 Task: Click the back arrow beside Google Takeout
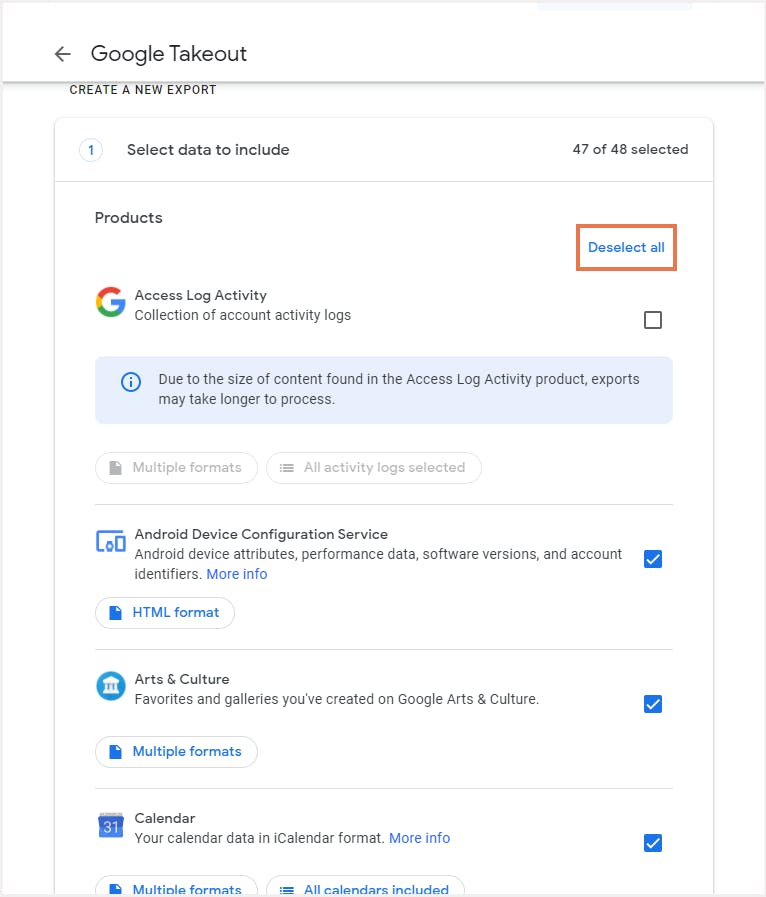click(x=62, y=54)
